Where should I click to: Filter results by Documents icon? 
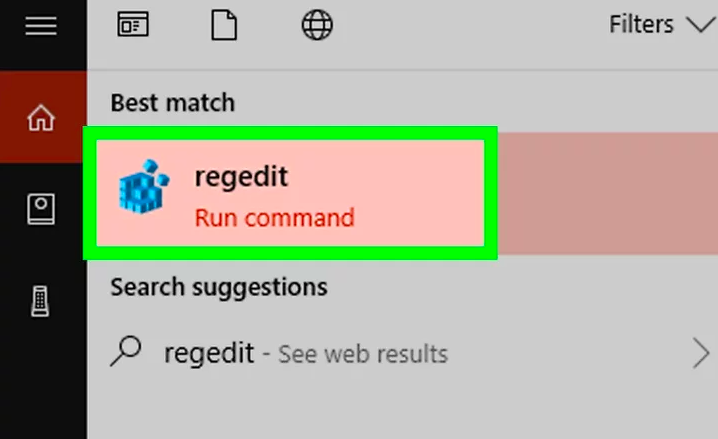pyautogui.click(x=224, y=25)
